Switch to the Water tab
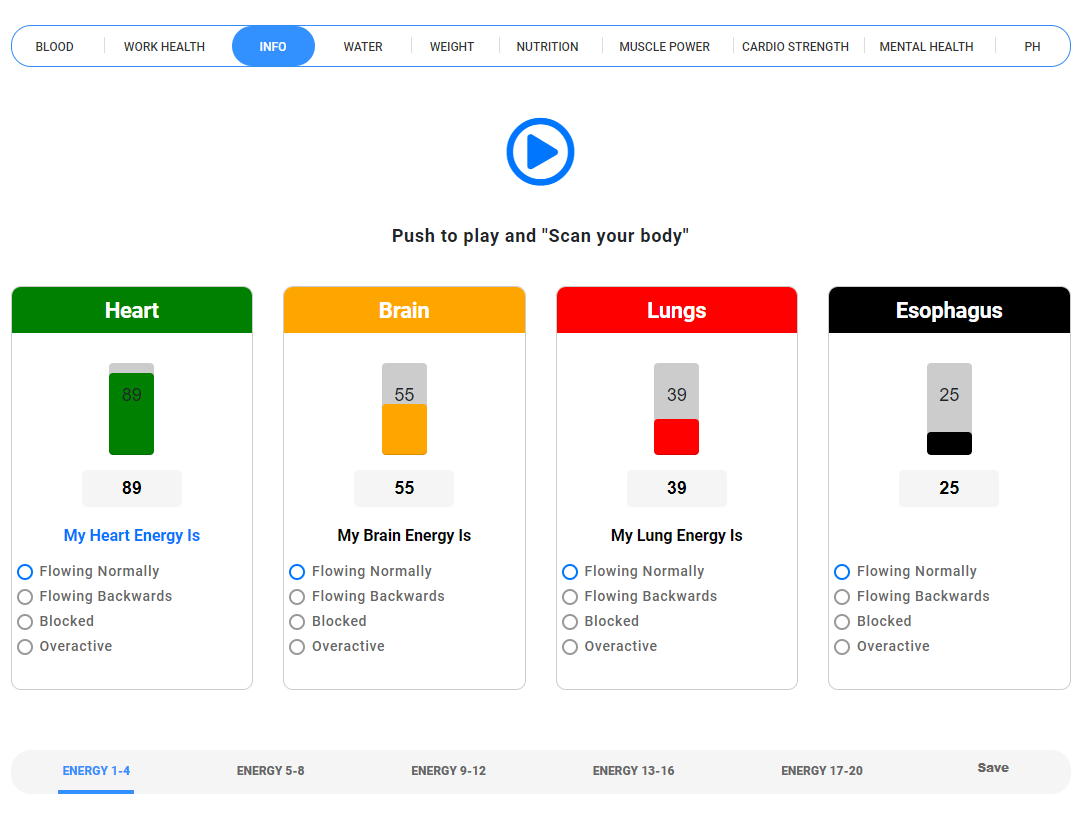 point(363,47)
